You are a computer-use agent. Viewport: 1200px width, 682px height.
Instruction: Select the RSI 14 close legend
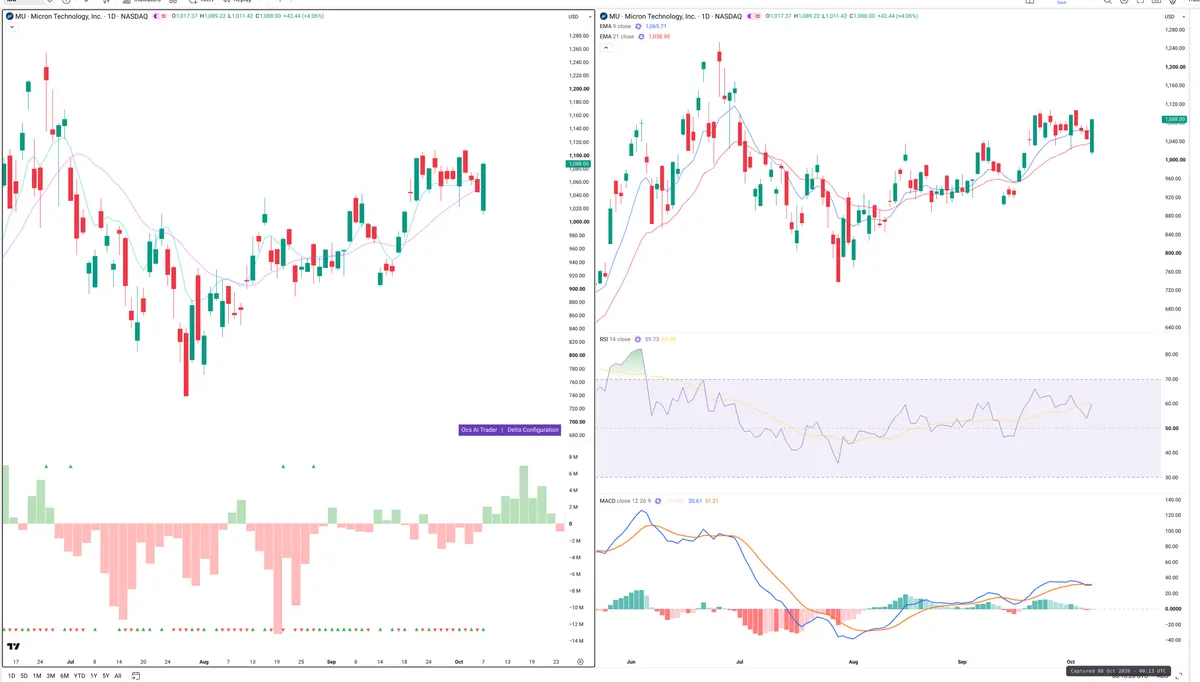click(x=615, y=339)
